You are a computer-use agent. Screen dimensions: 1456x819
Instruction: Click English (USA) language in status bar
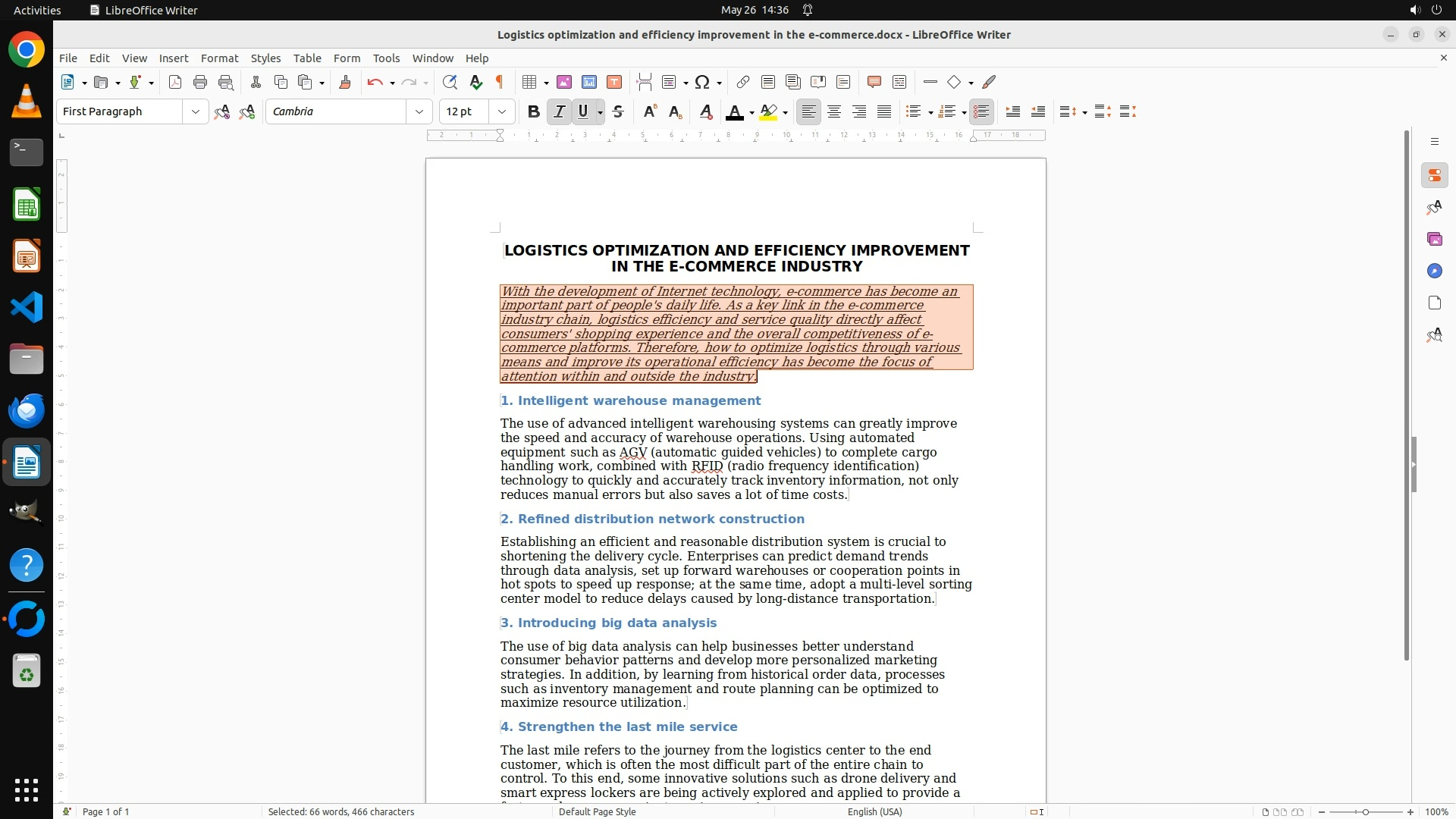(874, 811)
